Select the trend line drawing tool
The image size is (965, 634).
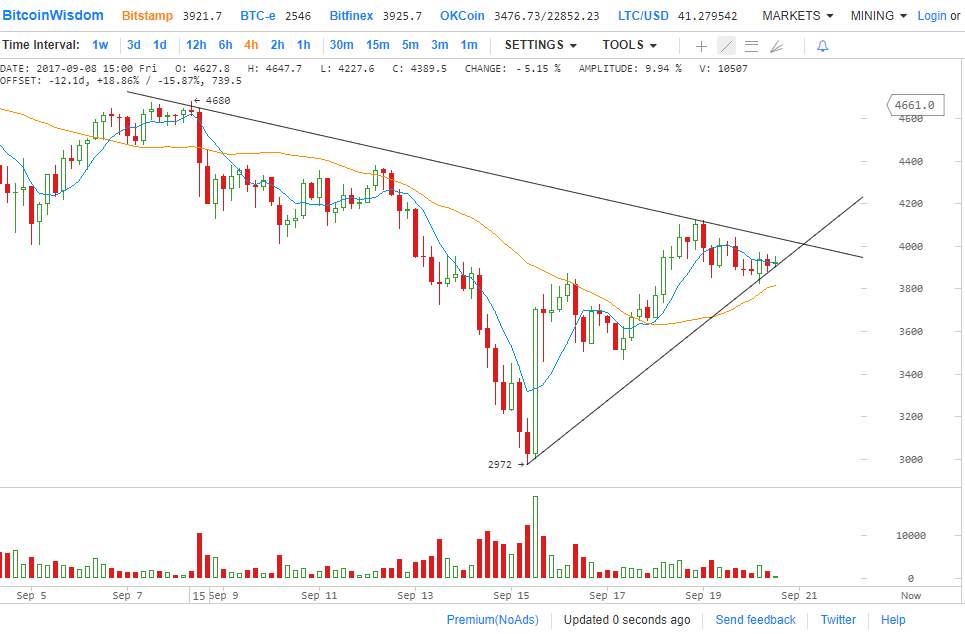pyautogui.click(x=726, y=46)
